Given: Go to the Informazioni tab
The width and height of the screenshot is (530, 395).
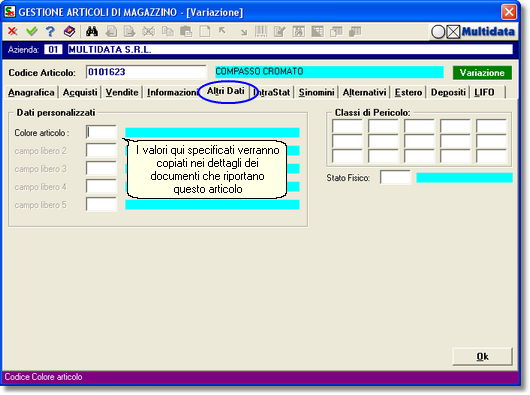Looking at the screenshot, I should 172,92.
